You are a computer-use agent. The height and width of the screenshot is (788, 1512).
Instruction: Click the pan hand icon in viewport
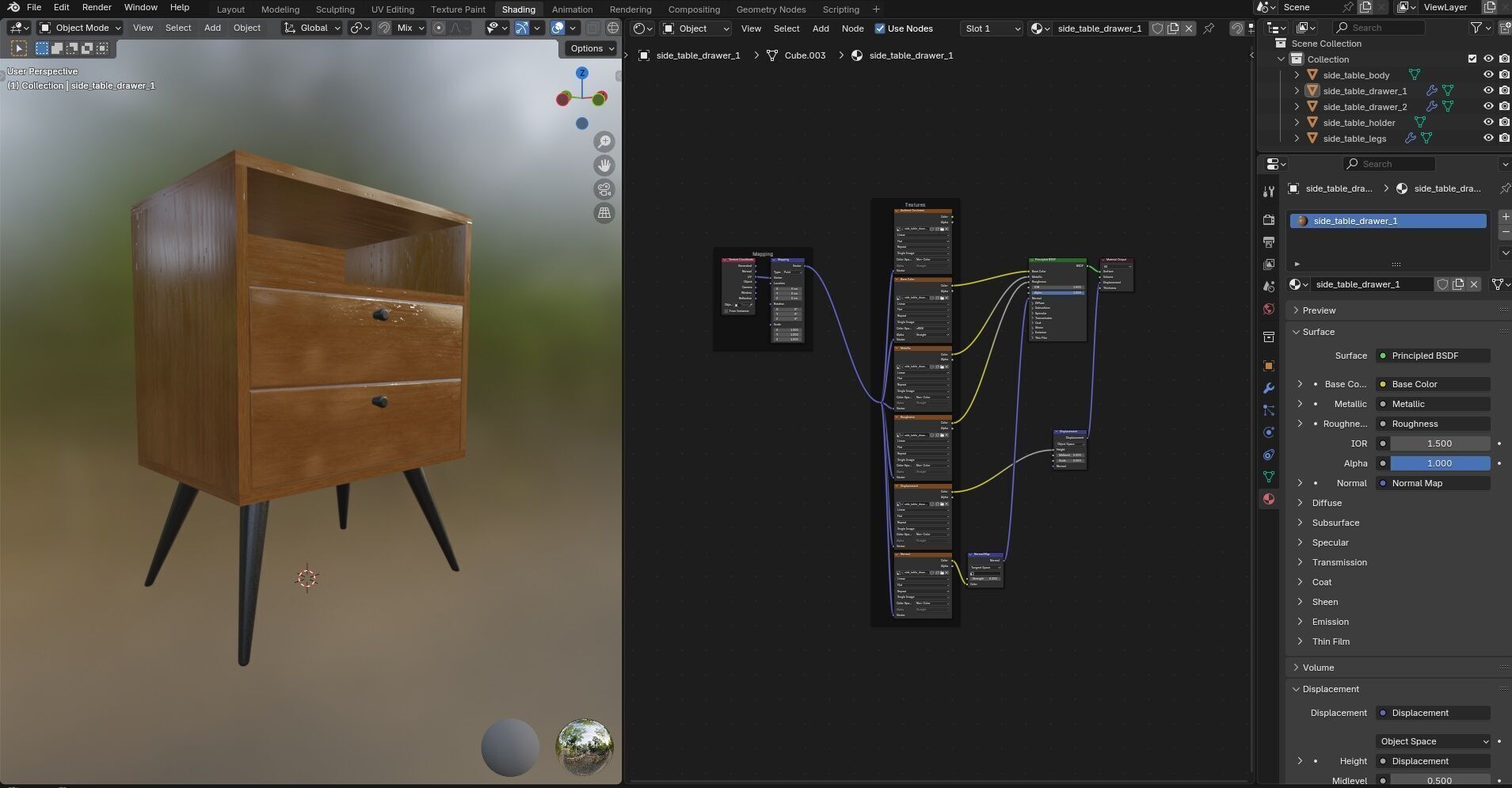[604, 166]
